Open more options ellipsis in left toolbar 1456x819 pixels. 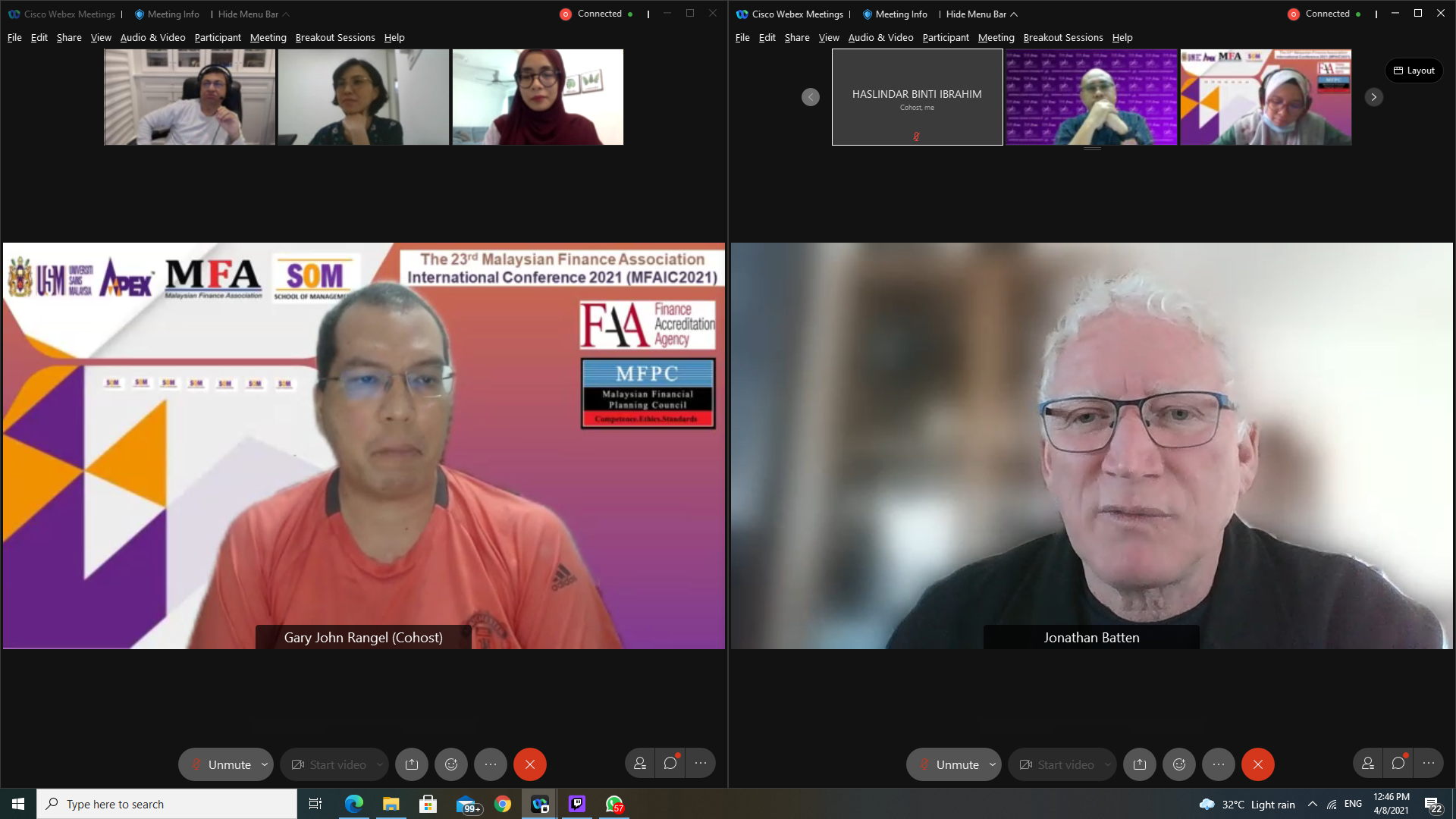(x=491, y=764)
